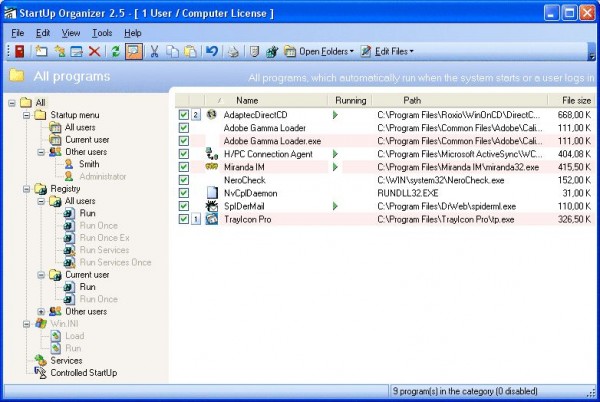Open the File menu
Image resolution: width=600 pixels, height=402 pixels.
pyautogui.click(x=18, y=33)
